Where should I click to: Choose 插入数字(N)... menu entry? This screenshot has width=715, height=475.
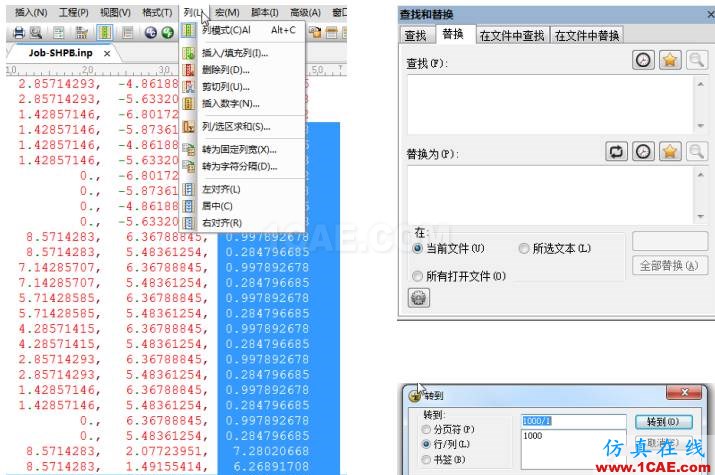[x=243, y=103]
